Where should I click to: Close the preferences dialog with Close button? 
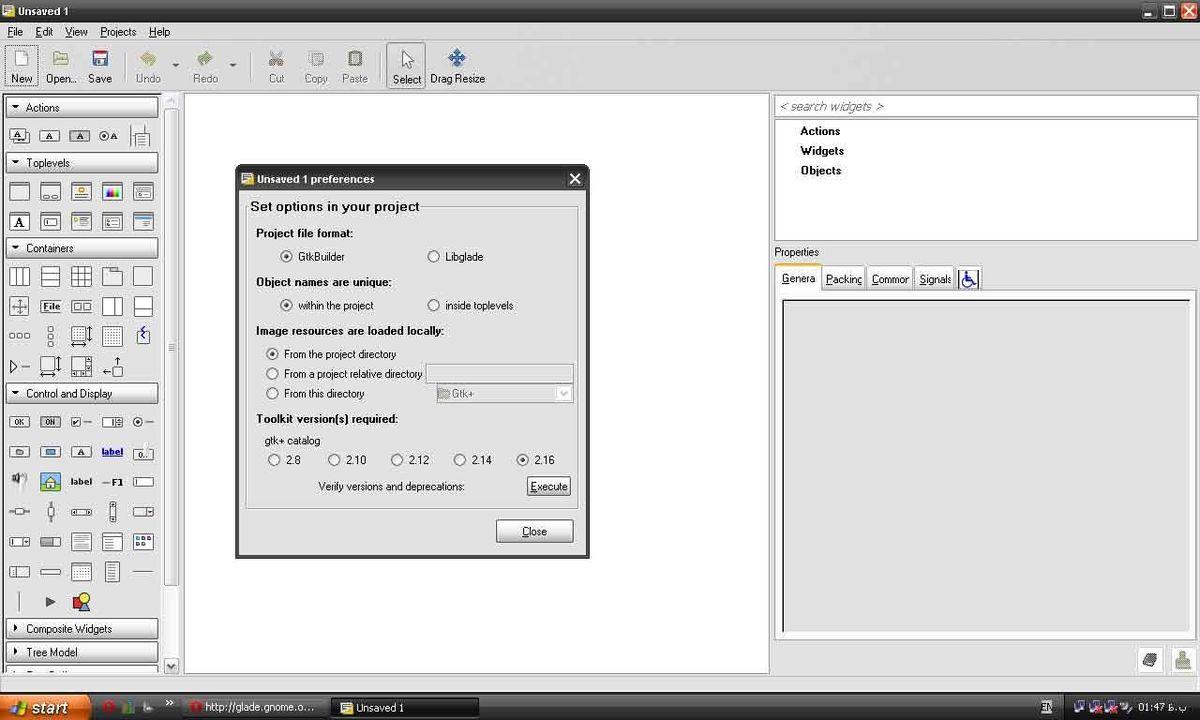tap(535, 531)
